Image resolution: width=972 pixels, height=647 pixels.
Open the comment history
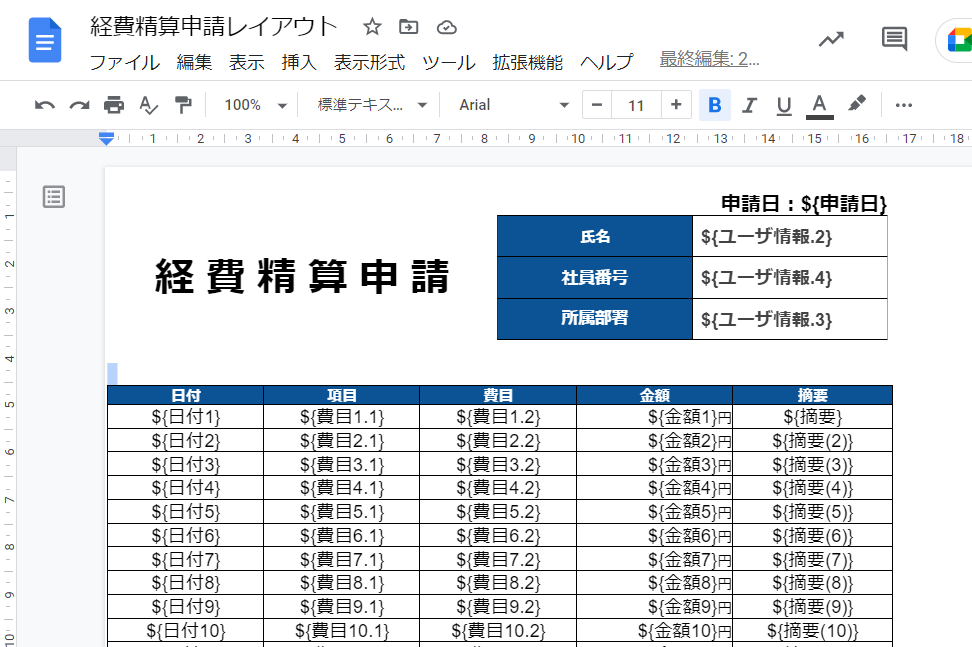pos(894,39)
